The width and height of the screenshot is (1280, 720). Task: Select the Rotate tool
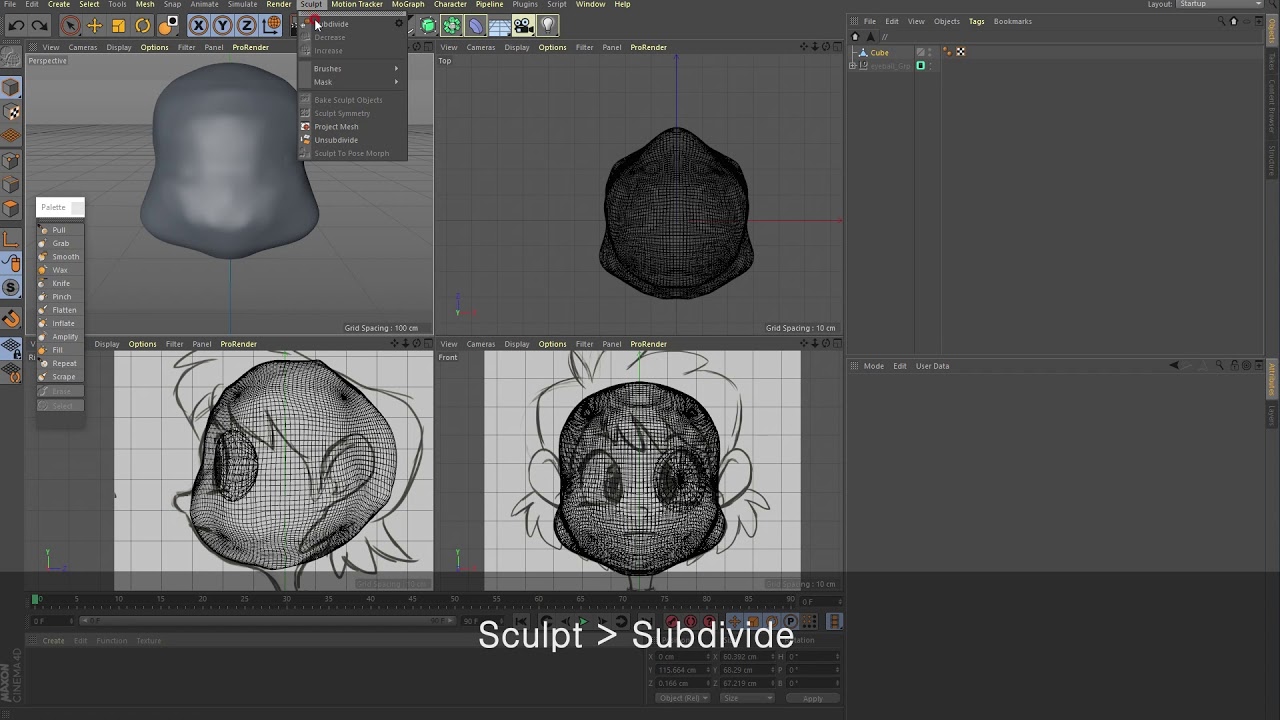click(143, 25)
